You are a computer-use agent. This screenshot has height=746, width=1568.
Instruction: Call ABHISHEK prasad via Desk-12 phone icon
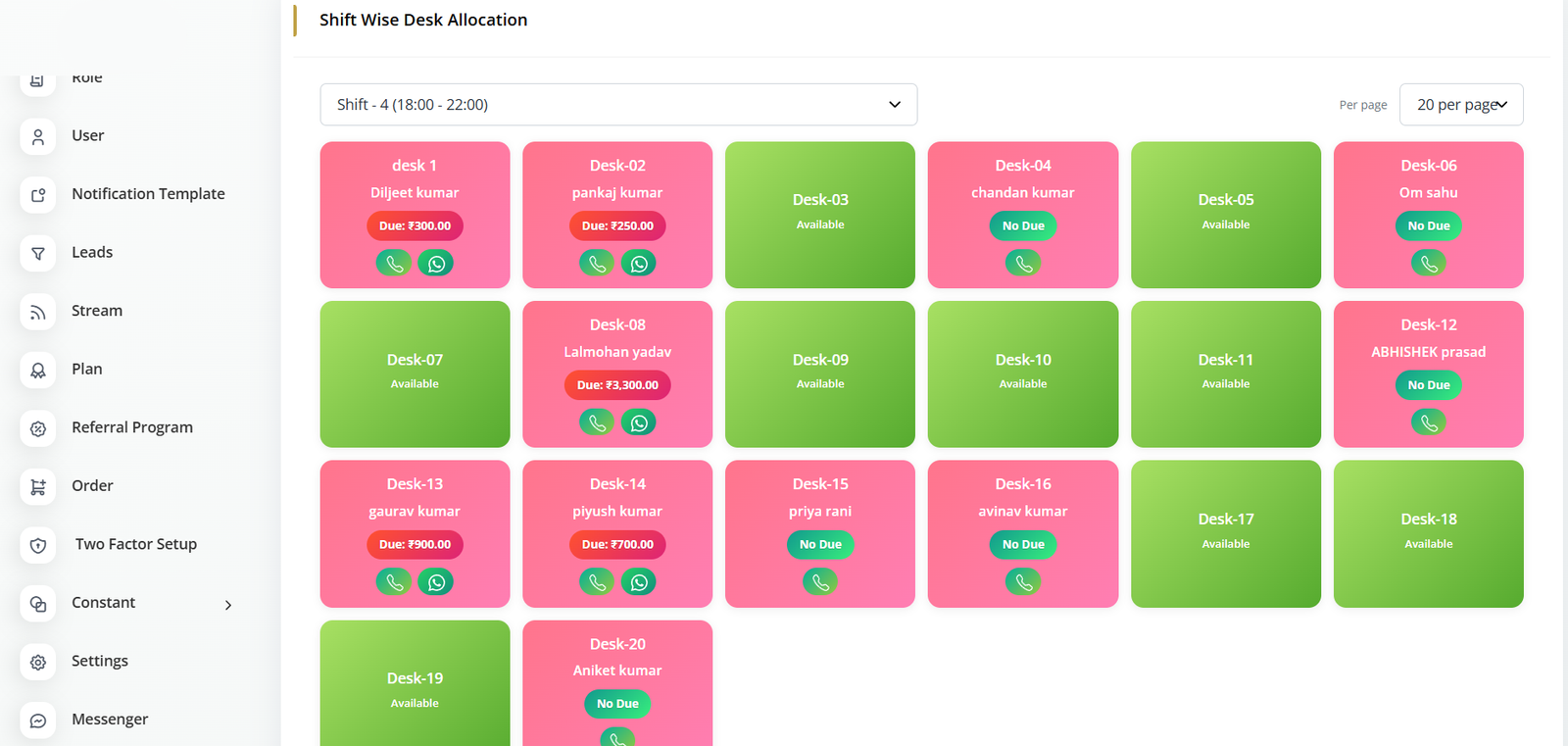point(1429,423)
